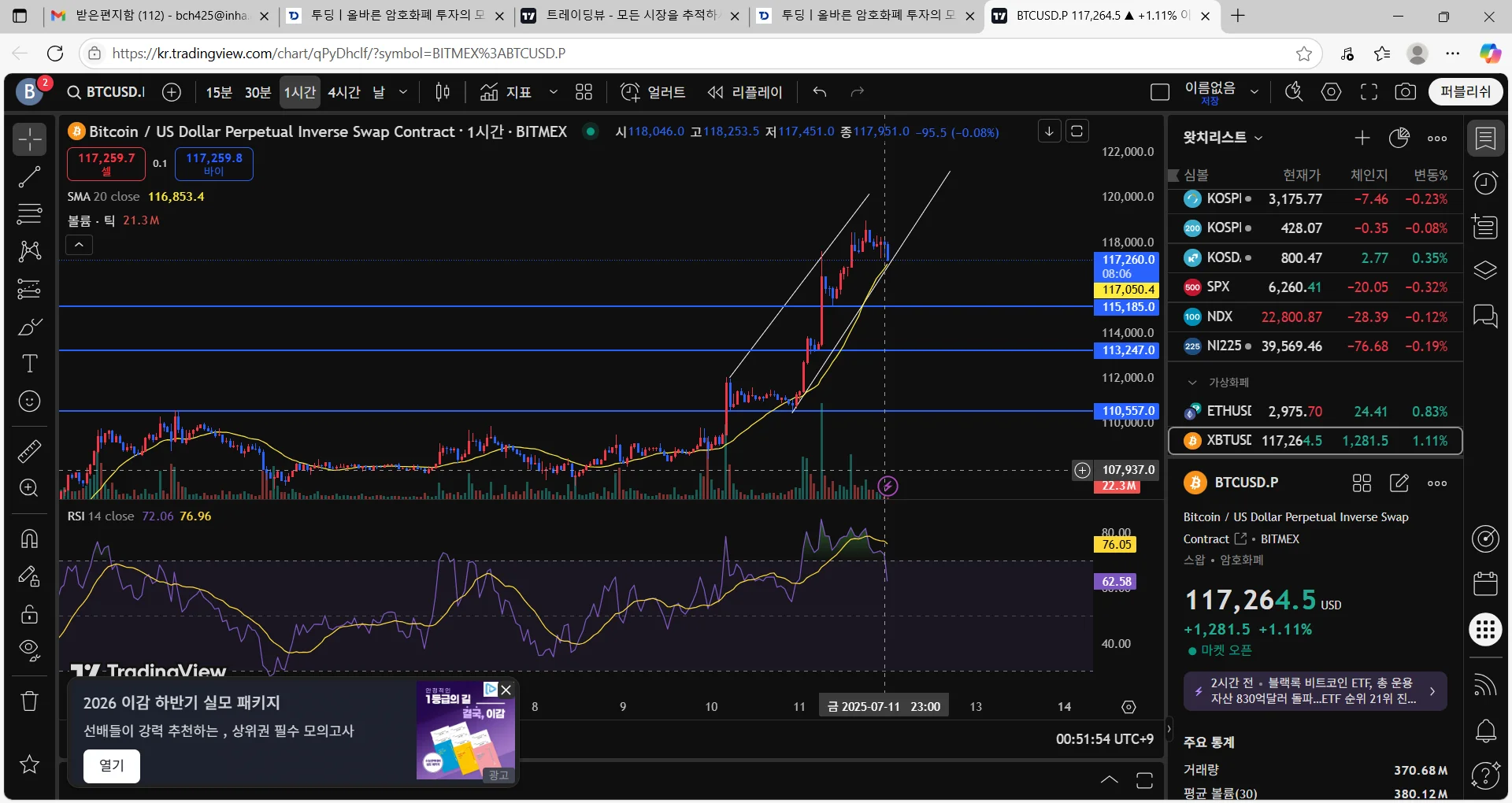Toggle stay in drawing mode

pos(30,577)
